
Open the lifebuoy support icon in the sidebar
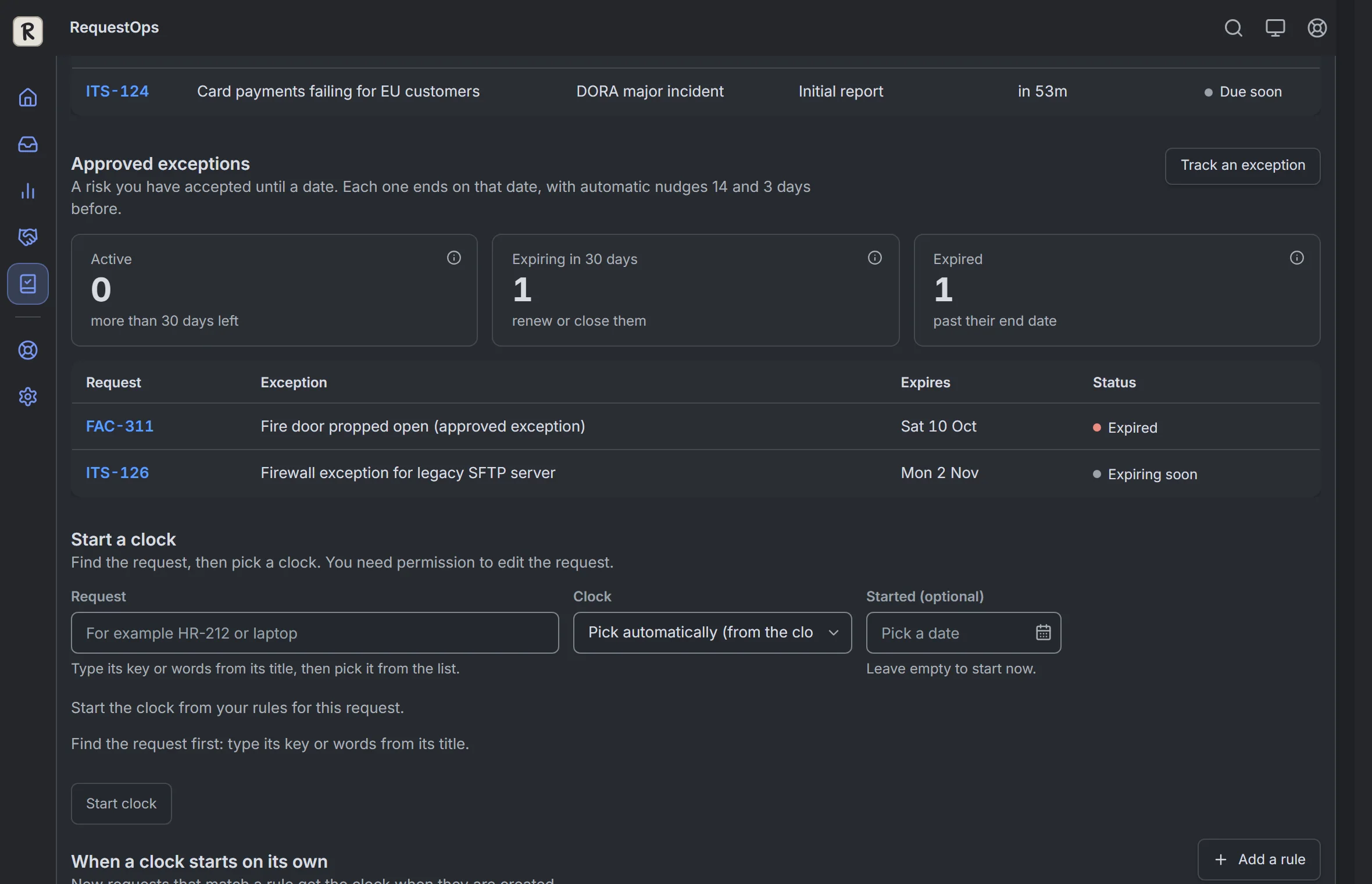point(28,350)
